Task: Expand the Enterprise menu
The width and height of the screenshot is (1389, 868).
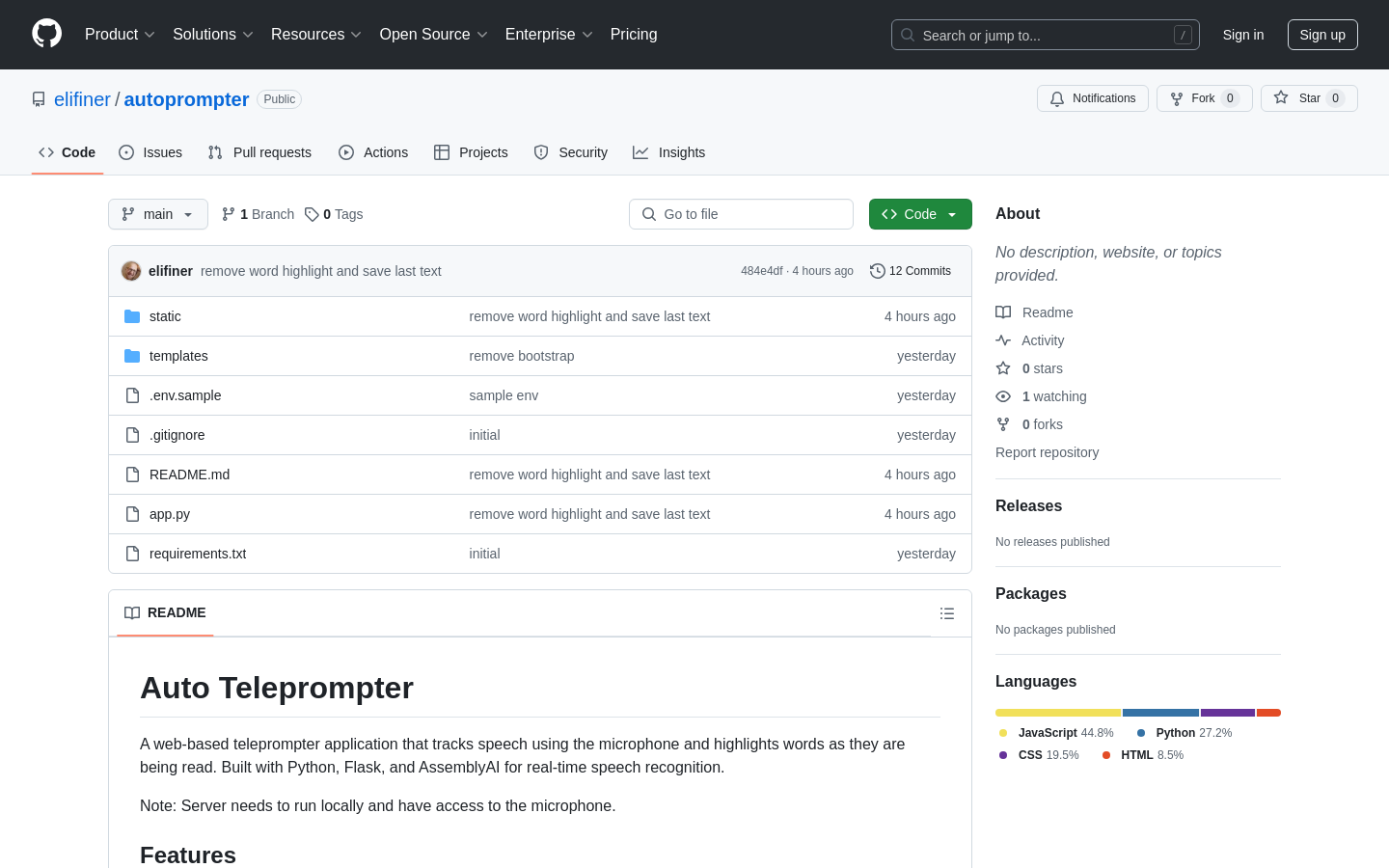Action: click(549, 35)
